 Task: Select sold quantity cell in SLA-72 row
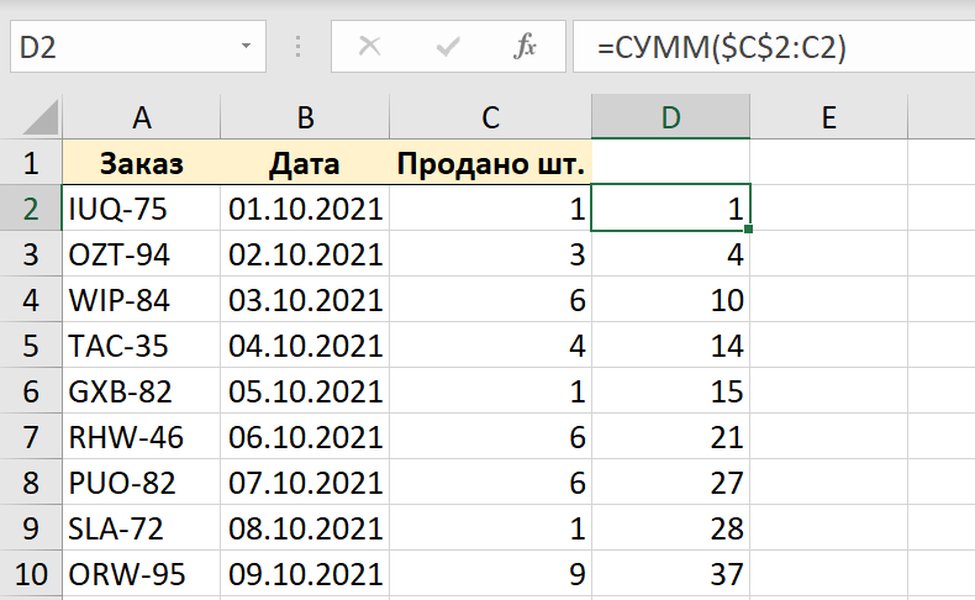click(491, 528)
